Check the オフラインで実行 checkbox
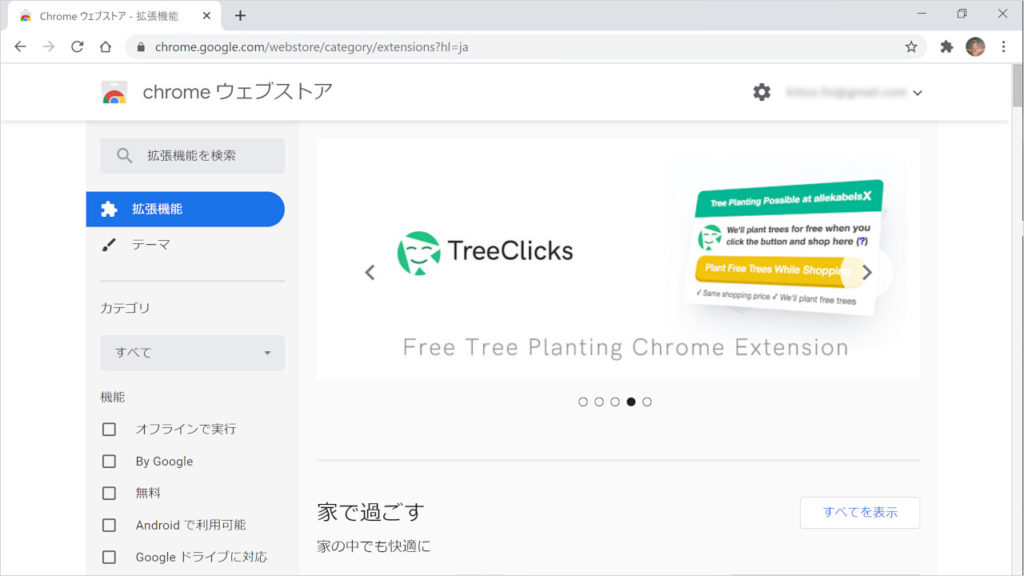The image size is (1024, 576). pyautogui.click(x=107, y=428)
